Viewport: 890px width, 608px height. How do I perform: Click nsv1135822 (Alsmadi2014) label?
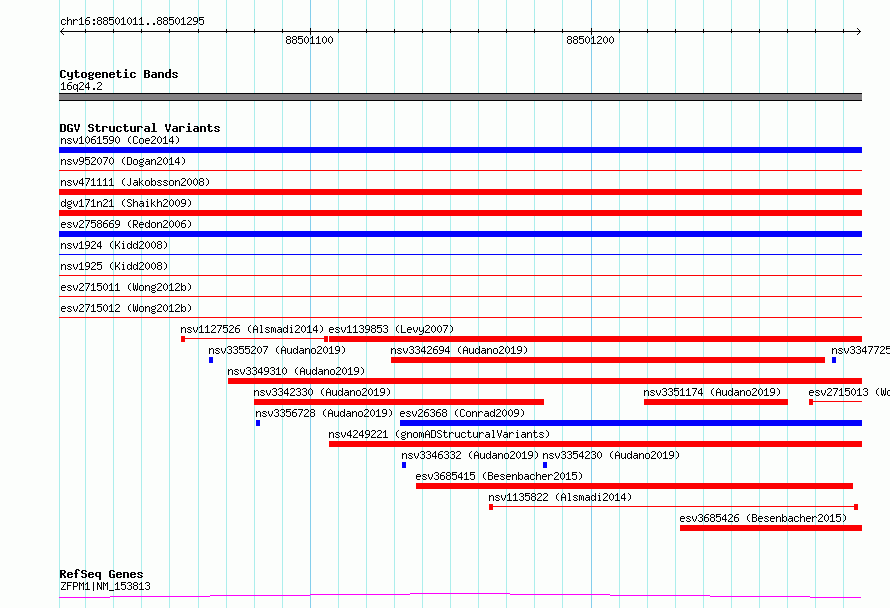[x=560, y=497]
